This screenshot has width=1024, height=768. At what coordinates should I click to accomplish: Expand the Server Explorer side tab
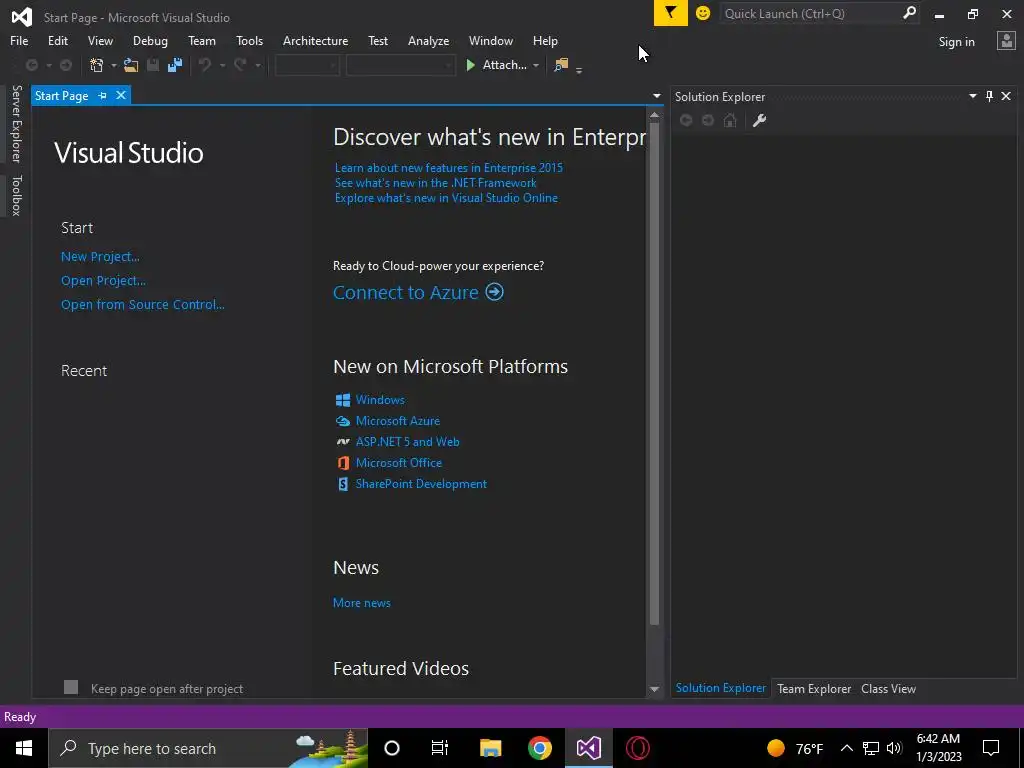[16, 123]
